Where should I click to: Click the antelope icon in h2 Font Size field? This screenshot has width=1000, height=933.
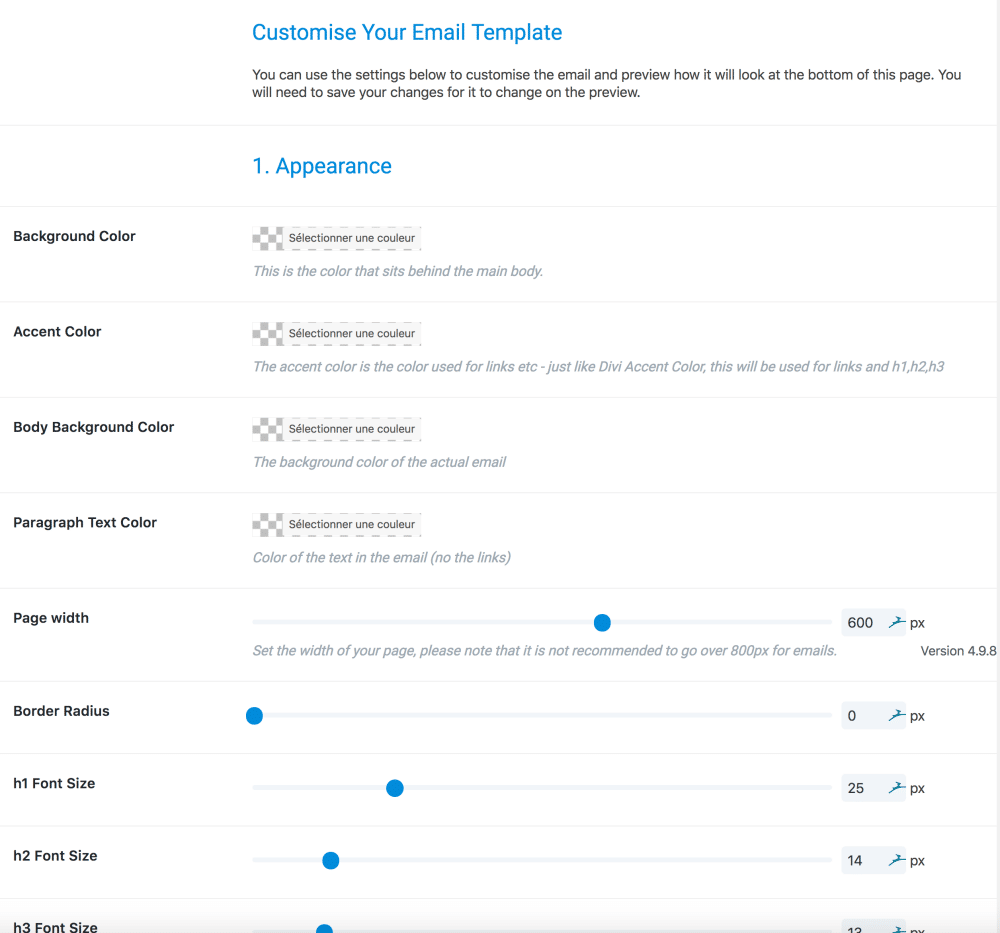896,860
